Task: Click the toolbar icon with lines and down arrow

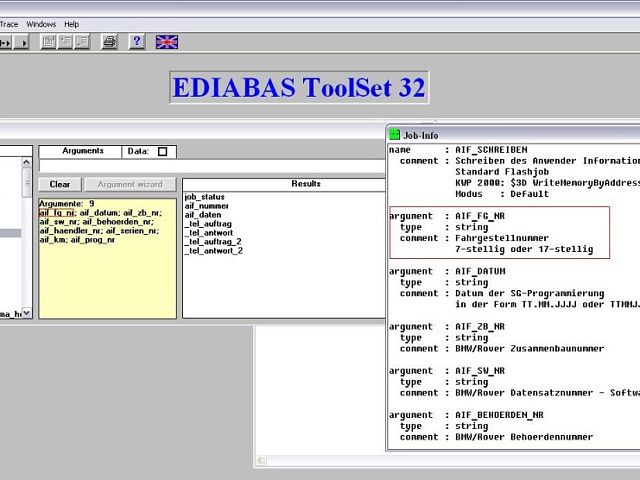Action: click(x=82, y=42)
